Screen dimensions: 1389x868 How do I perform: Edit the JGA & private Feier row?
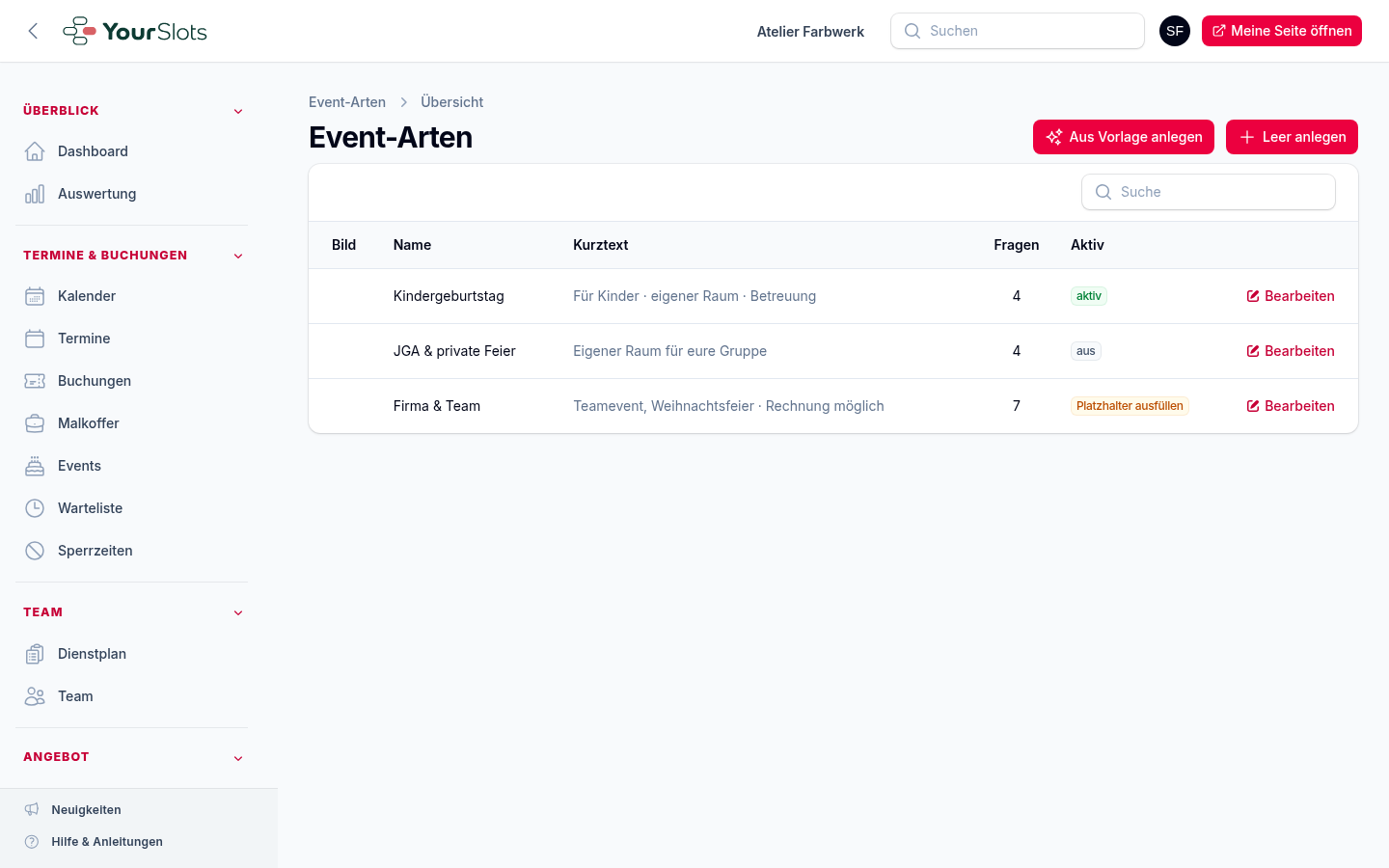[1291, 351]
